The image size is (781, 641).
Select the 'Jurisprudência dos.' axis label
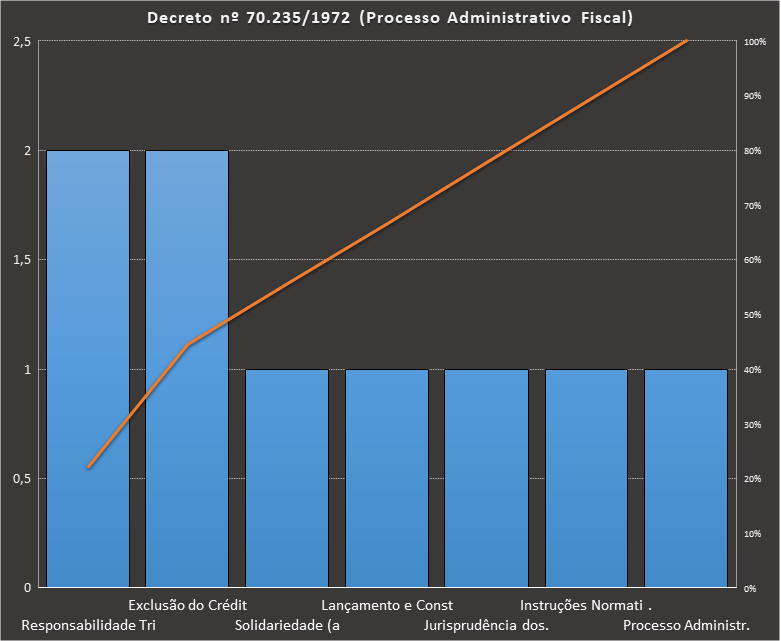(486, 626)
